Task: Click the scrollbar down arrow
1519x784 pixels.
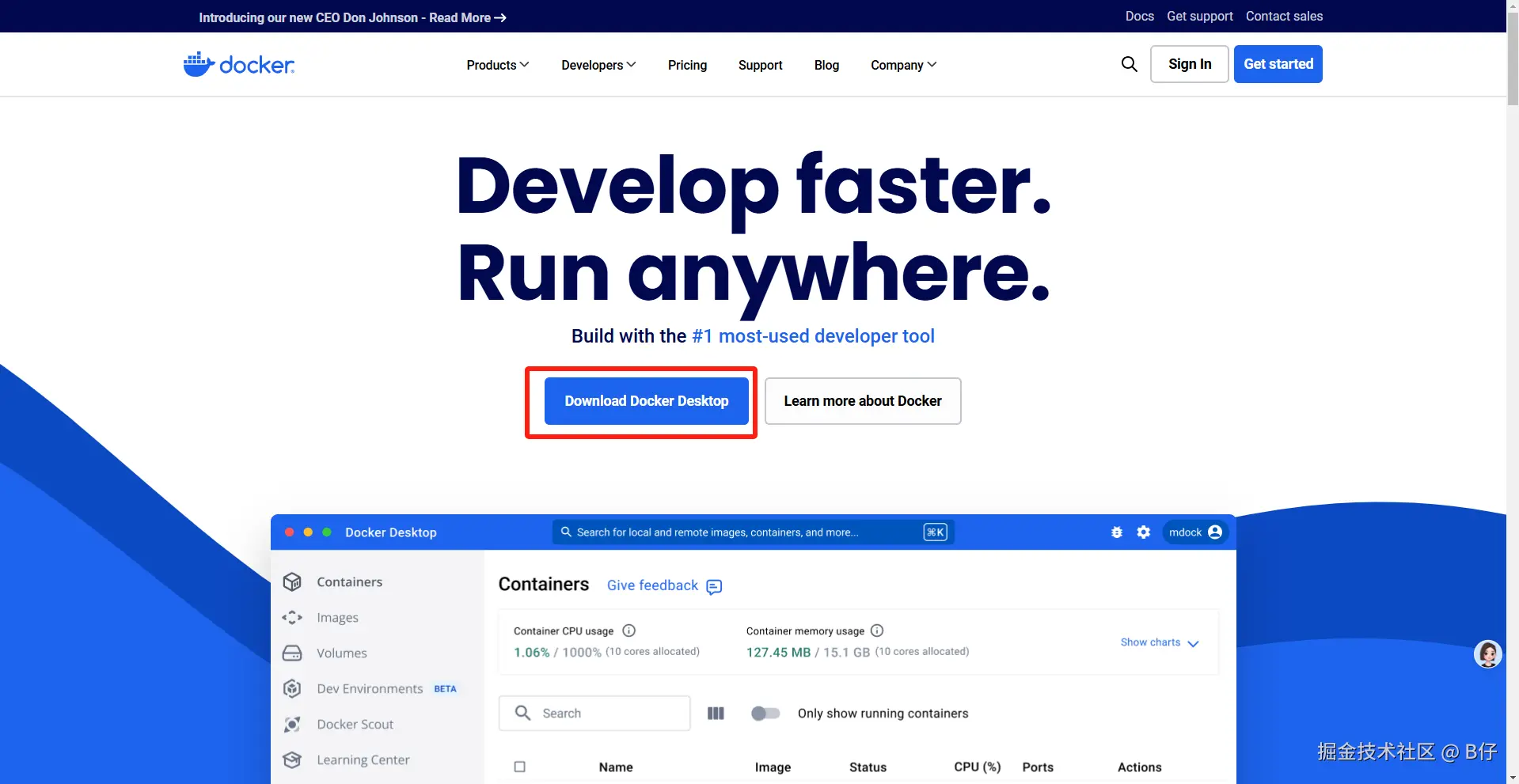Action: point(1513,778)
